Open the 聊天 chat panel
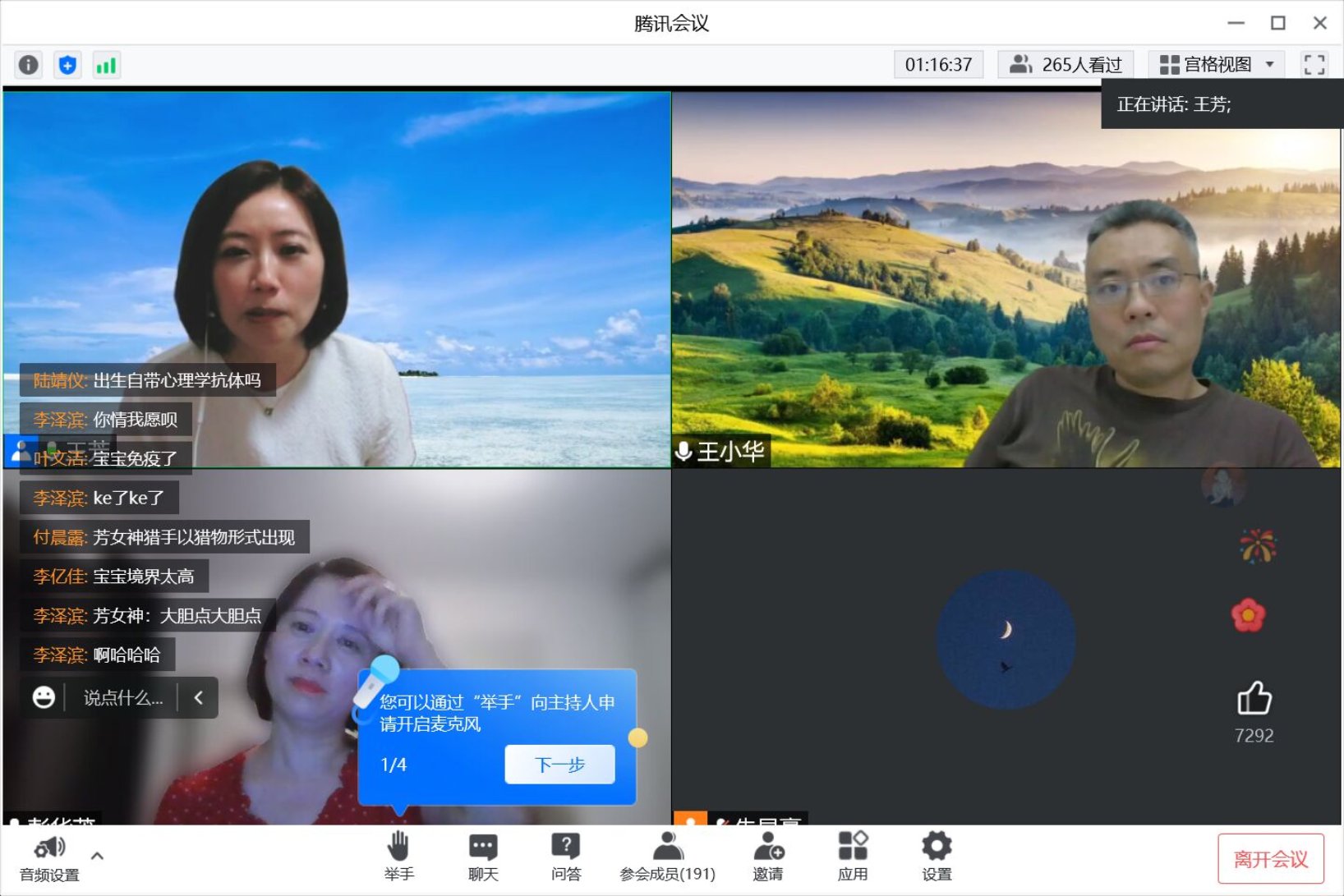The width and height of the screenshot is (1344, 896). click(x=483, y=856)
